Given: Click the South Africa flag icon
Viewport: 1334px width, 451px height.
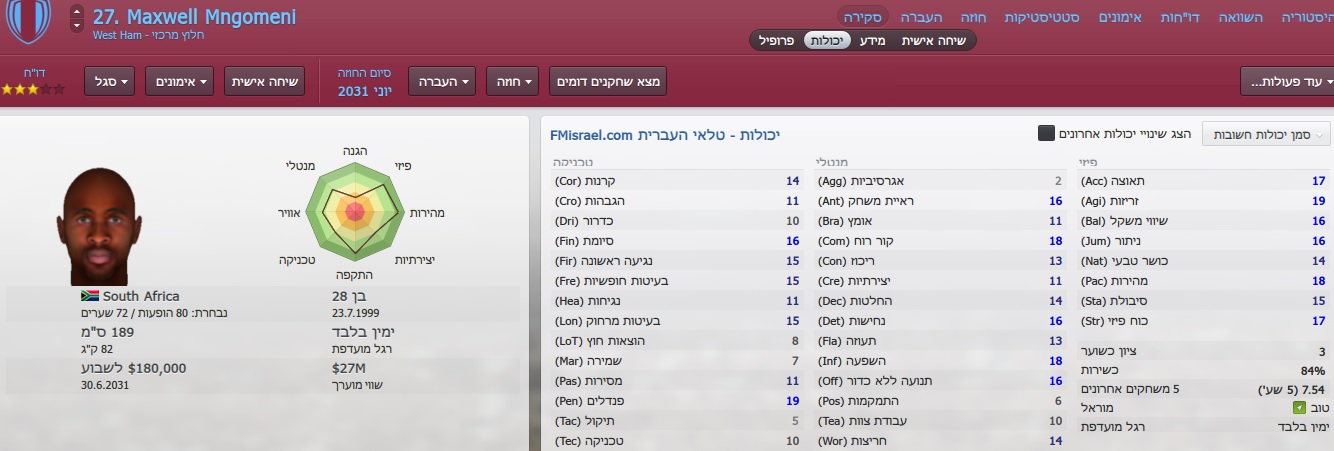Looking at the screenshot, I should (90, 296).
